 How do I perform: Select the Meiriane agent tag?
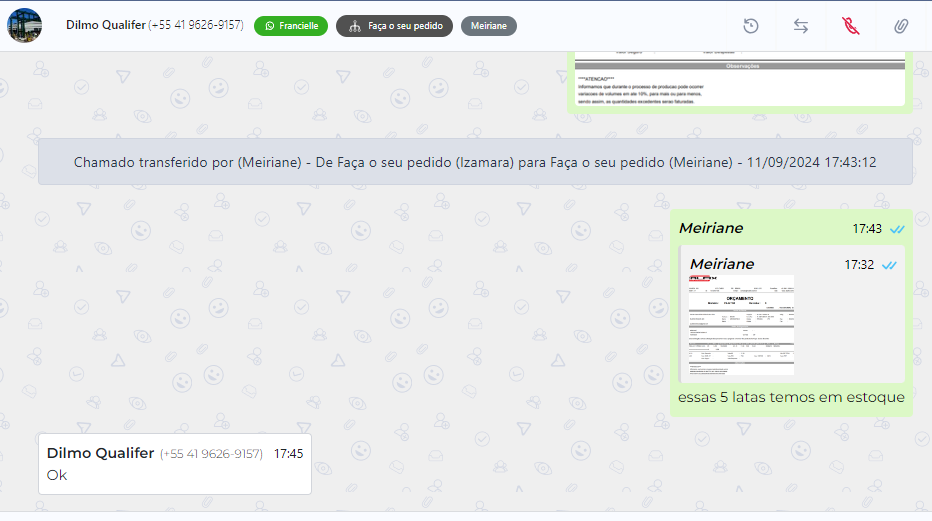point(488,26)
